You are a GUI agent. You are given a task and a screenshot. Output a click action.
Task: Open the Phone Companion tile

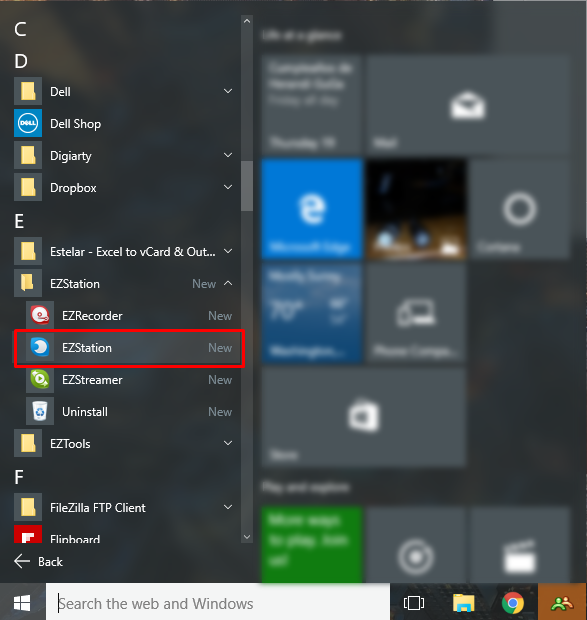tap(416, 313)
